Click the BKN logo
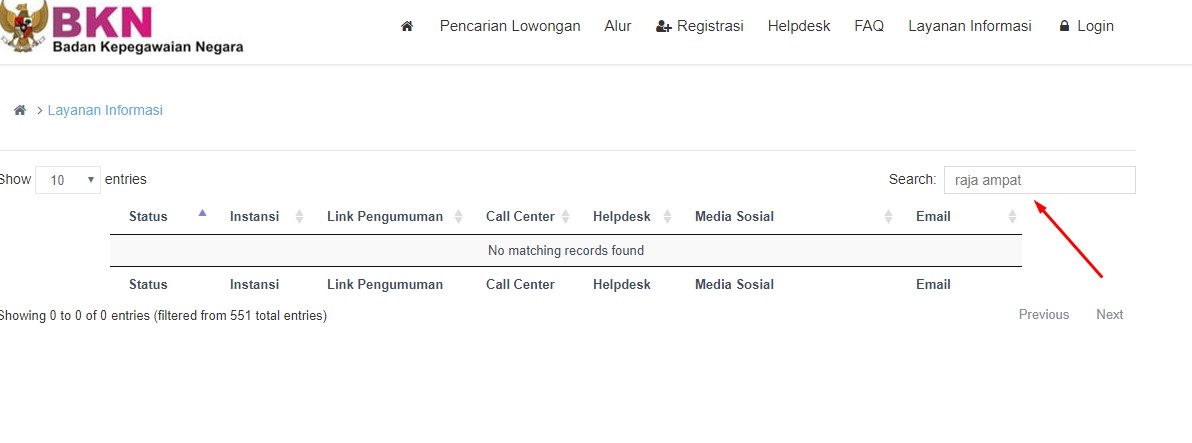 pos(120,28)
